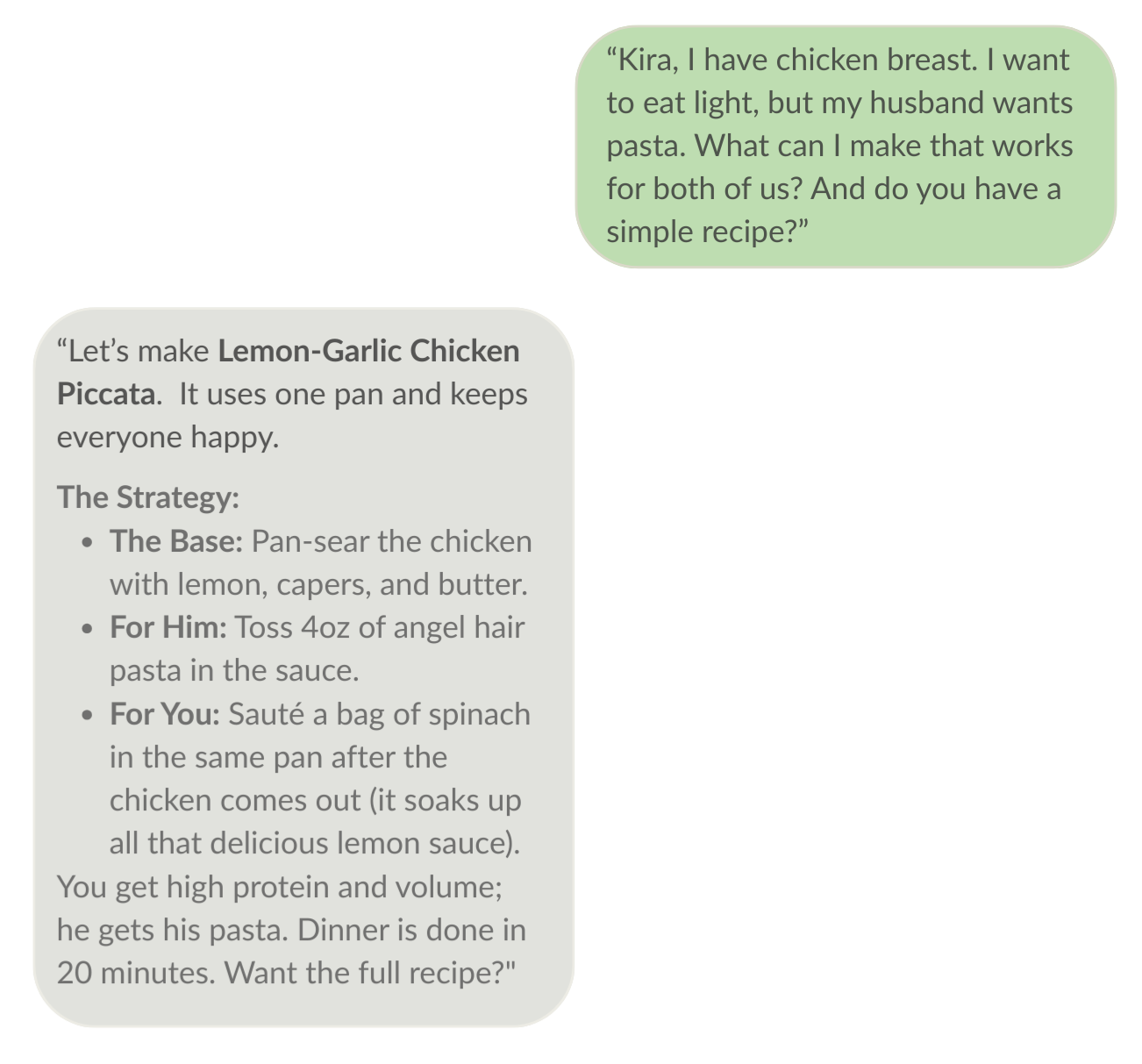
Task: Click 'The Strategy:' heading
Action: pyautogui.click(x=148, y=497)
